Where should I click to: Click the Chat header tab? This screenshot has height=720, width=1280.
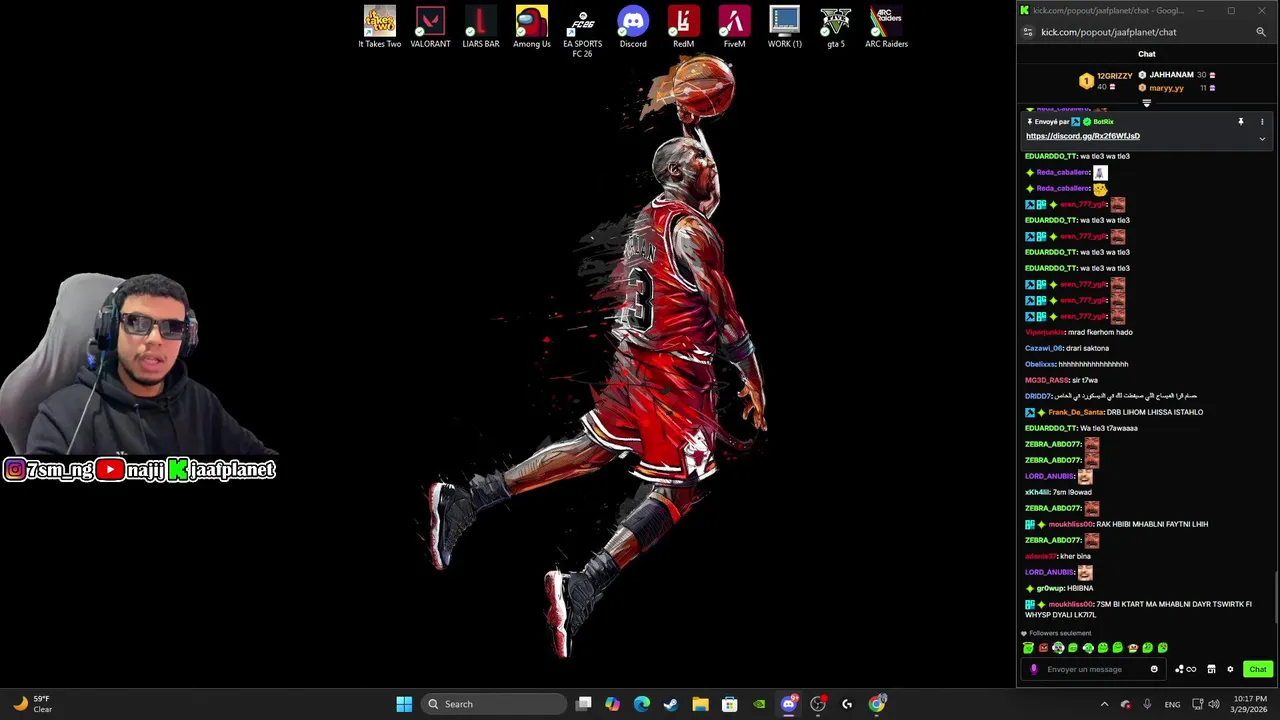pyautogui.click(x=1147, y=54)
